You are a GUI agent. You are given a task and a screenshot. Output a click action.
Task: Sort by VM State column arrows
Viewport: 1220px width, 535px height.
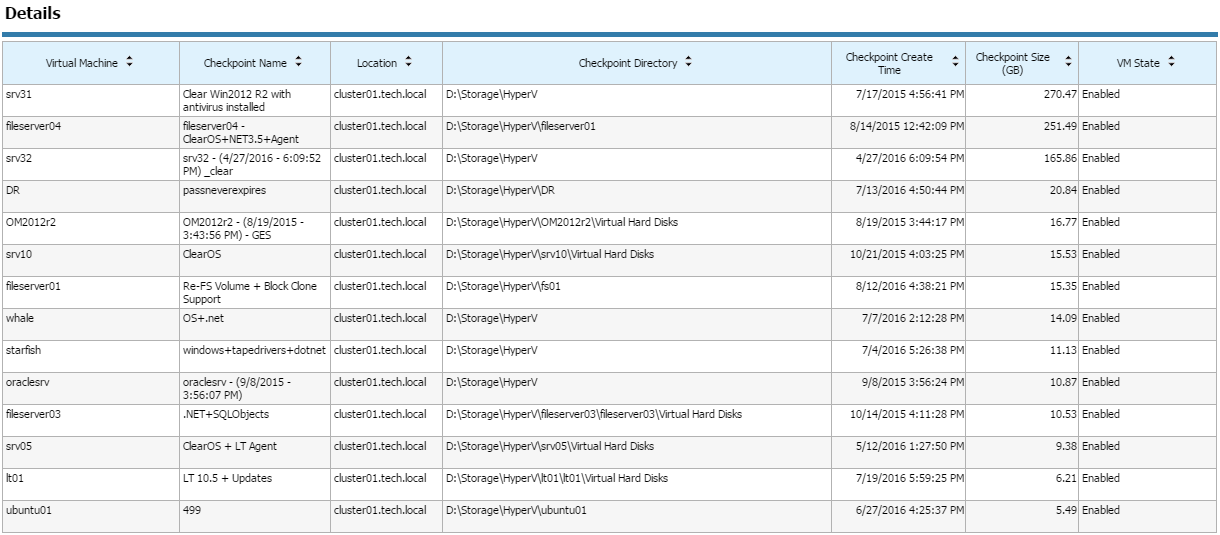[x=1171, y=63]
